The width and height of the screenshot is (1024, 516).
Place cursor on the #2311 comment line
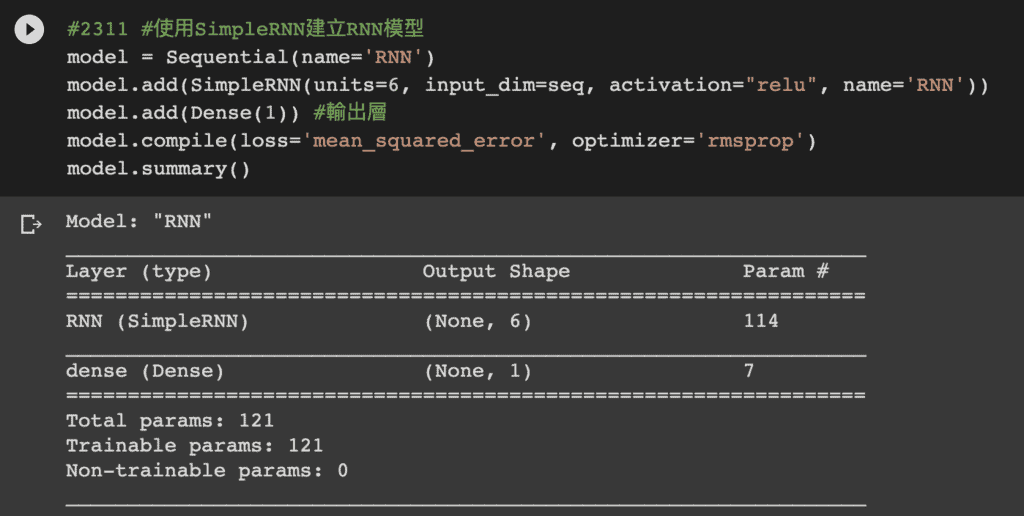(x=245, y=29)
